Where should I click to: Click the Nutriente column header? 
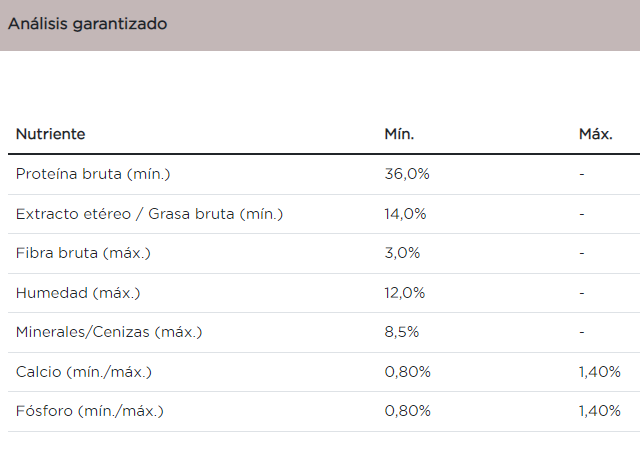click(50, 134)
